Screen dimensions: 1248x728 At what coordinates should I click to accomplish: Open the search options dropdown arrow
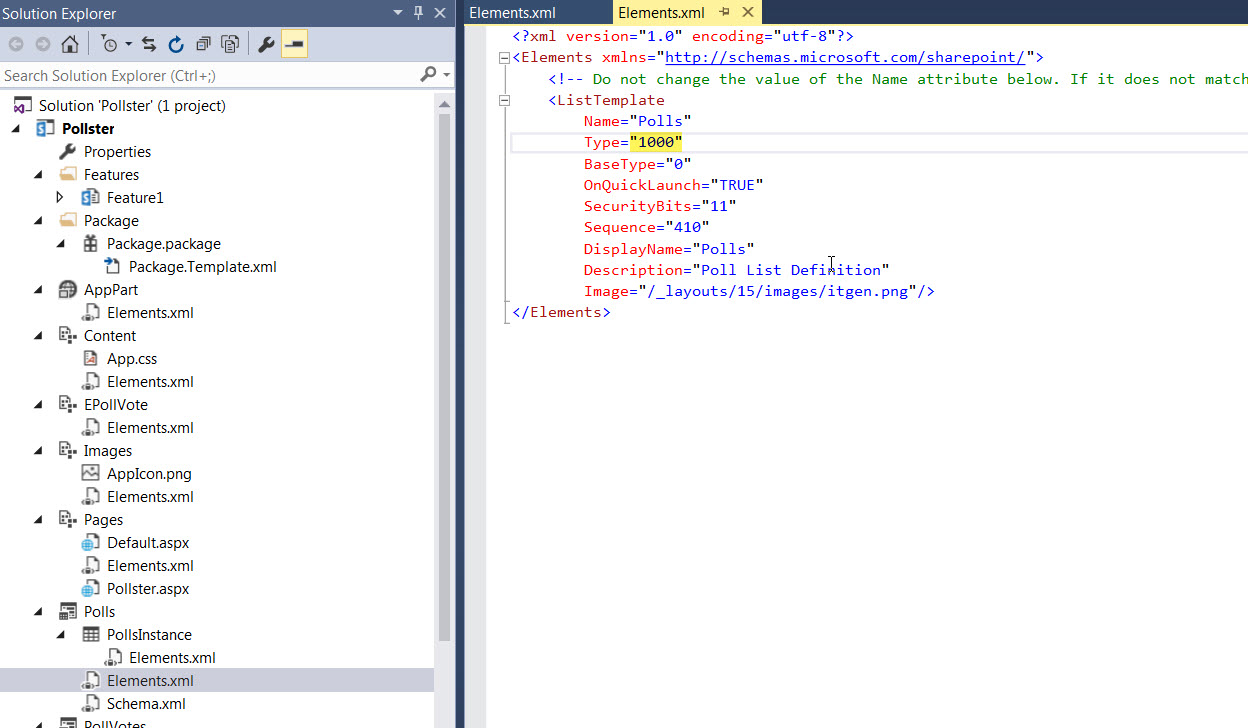click(446, 75)
